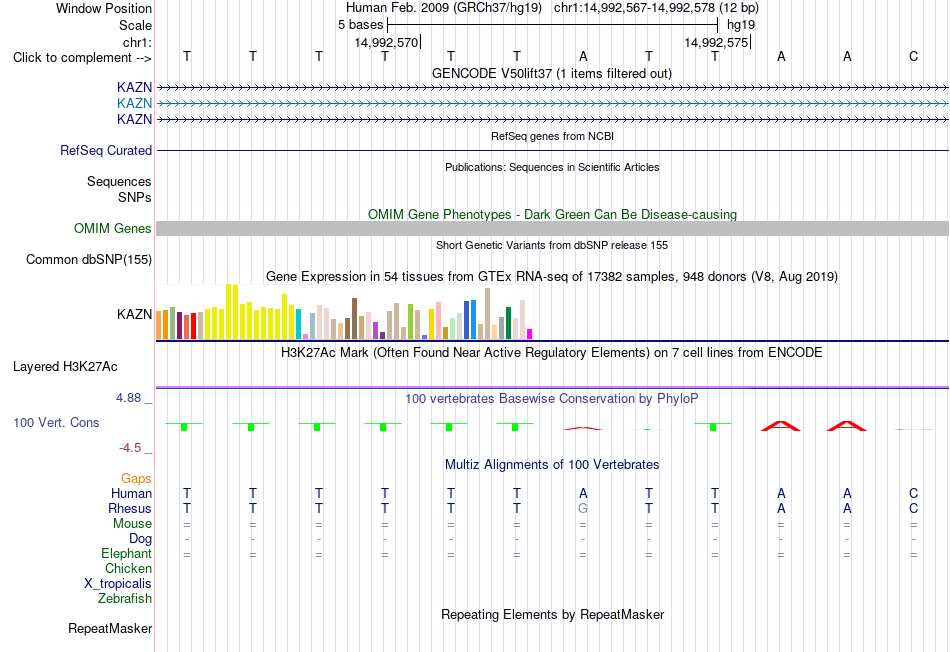This screenshot has width=950, height=652.
Task: Click the GENCODE V50lift37 track title
Action: click(x=551, y=73)
